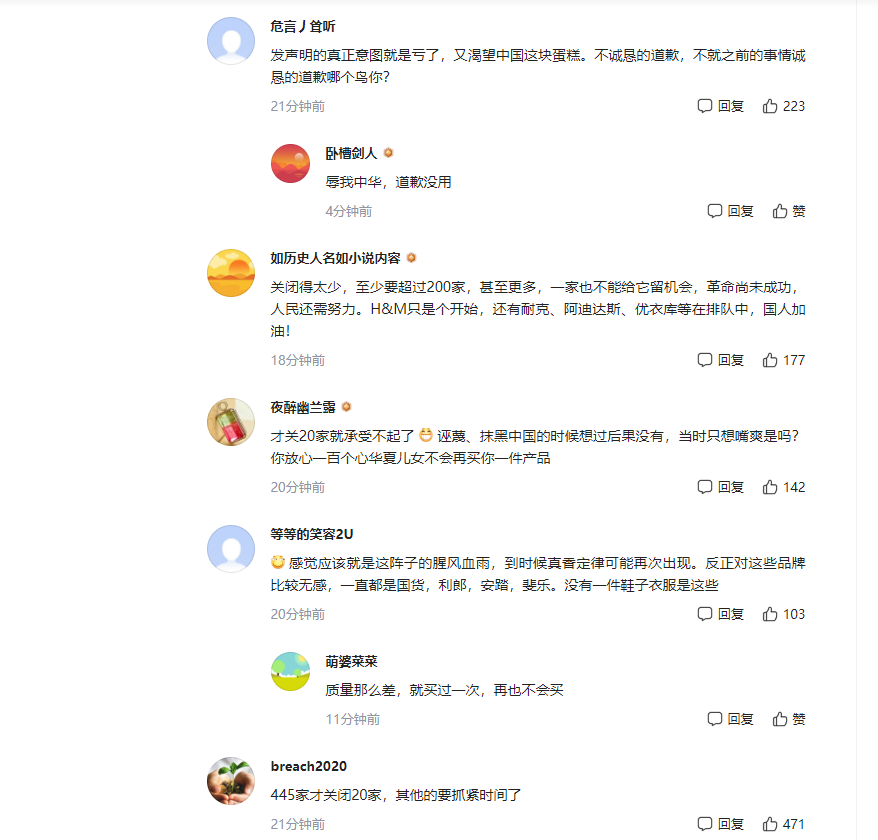The width and height of the screenshot is (878, 840).
Task: Click reply bubble icon on 危言丿耸听's comment
Action: 704,106
